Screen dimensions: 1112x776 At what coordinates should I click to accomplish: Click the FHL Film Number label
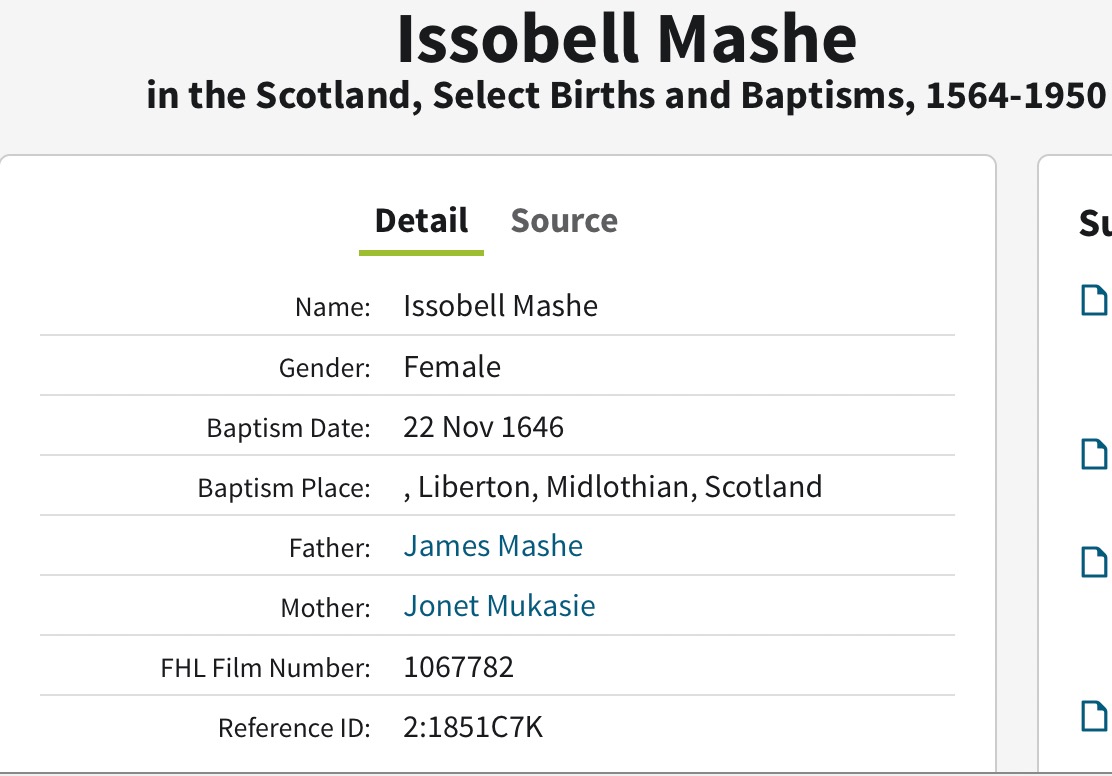point(266,668)
